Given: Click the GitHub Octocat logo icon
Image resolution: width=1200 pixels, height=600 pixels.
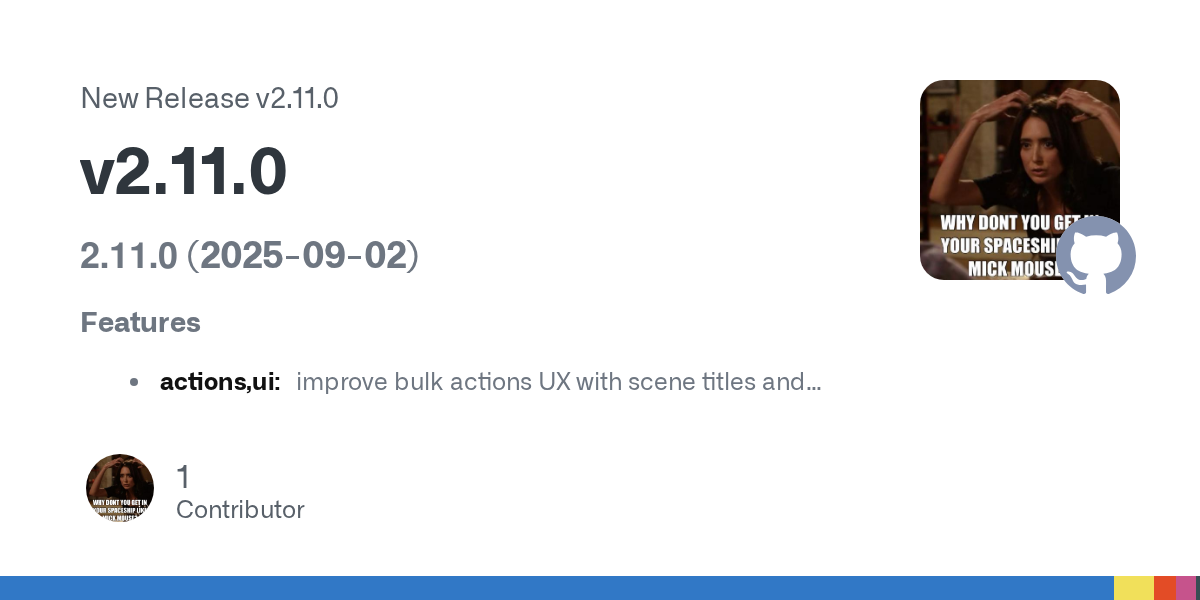Looking at the screenshot, I should click(x=1096, y=255).
